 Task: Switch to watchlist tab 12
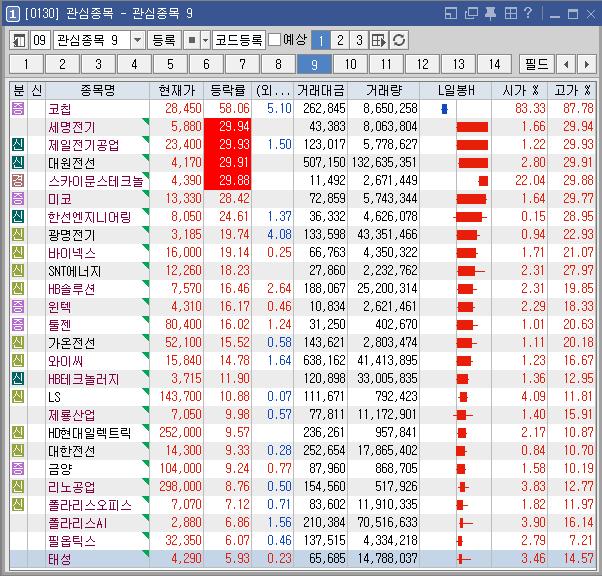point(422,64)
